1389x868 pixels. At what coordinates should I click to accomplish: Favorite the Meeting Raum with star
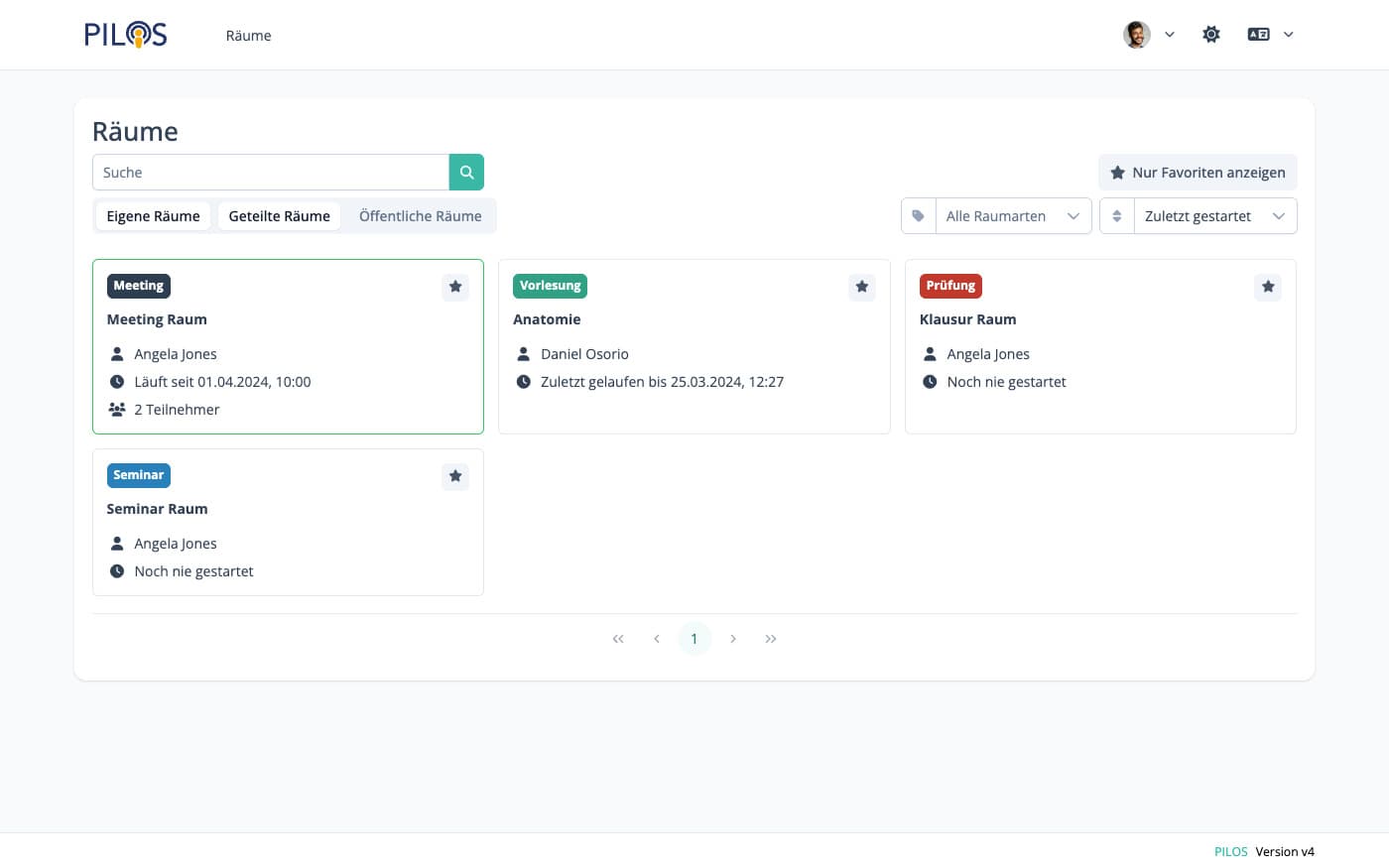455,287
